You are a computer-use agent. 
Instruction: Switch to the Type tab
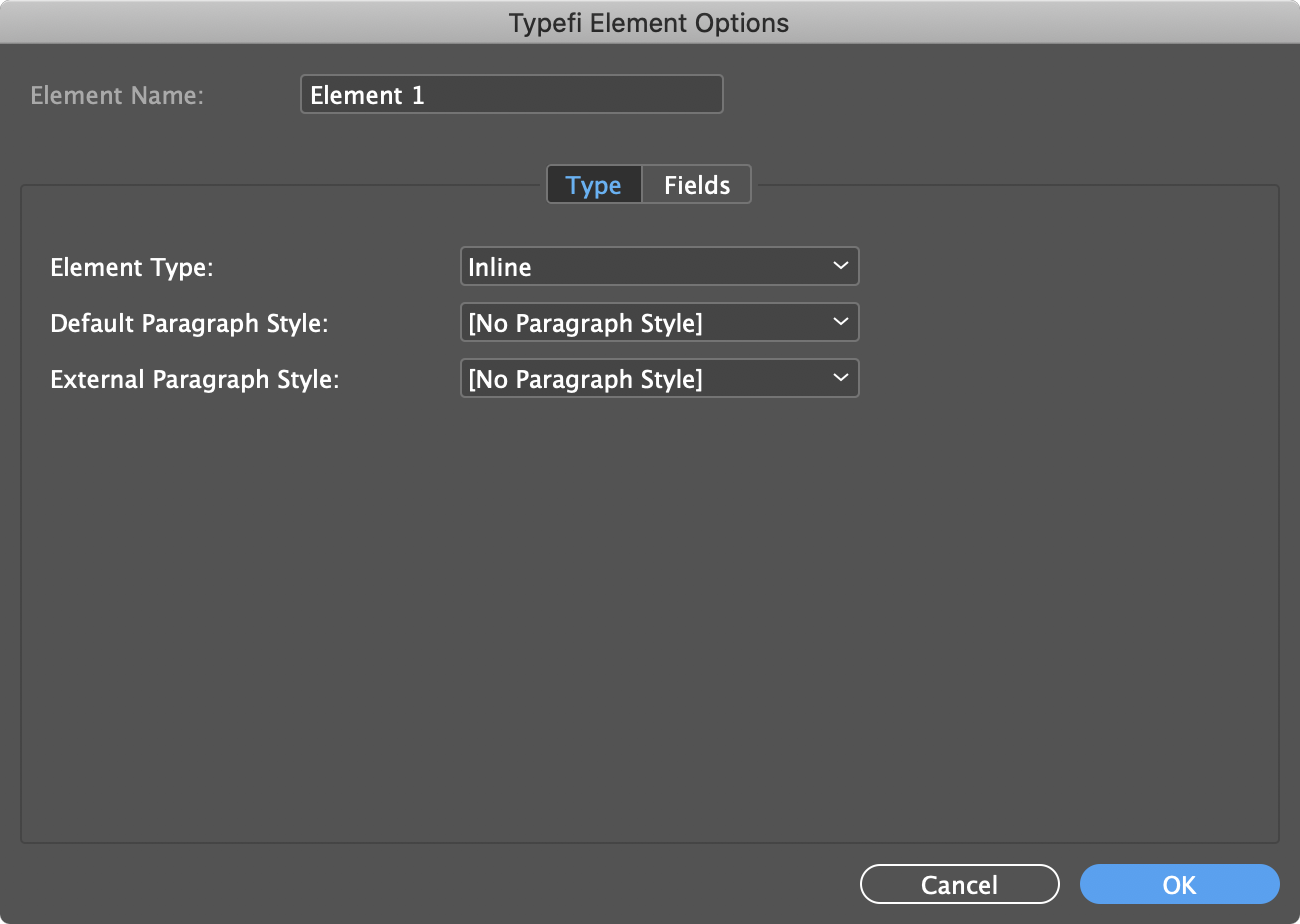tap(594, 185)
